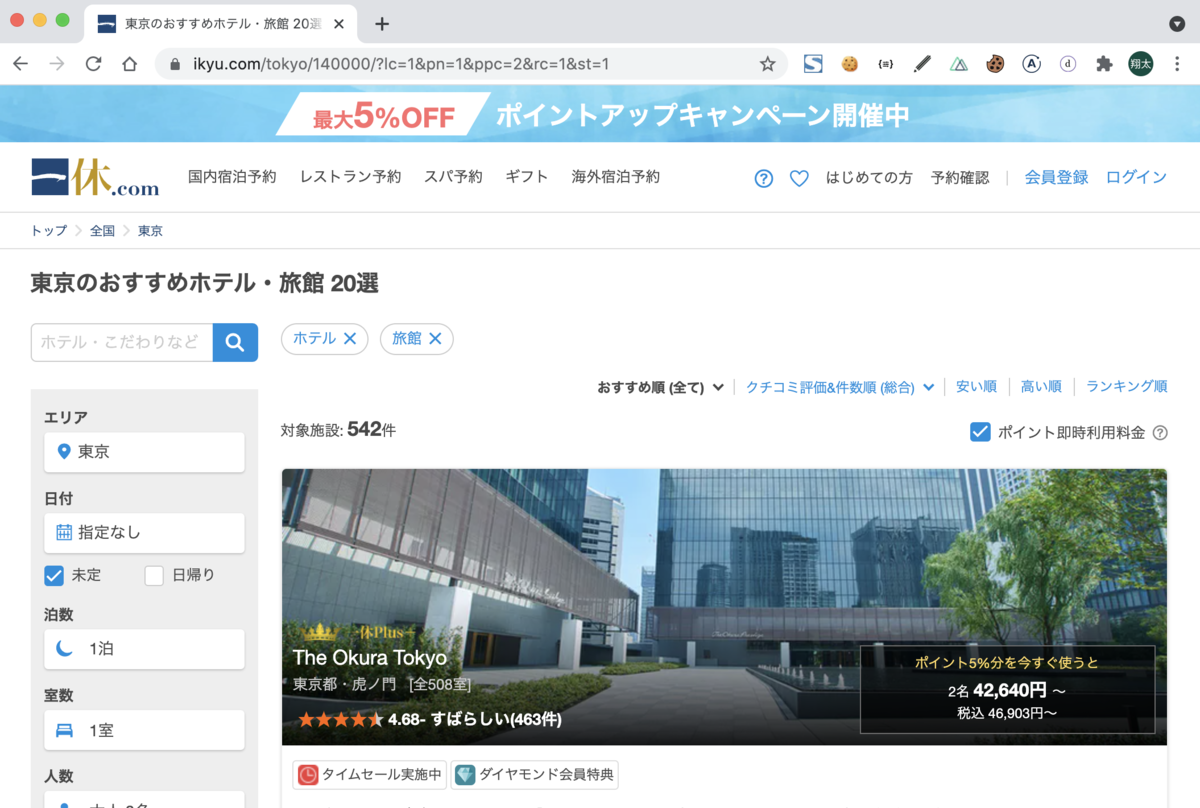Screen dimensions: 1200x808
Task: Enable the 日帰り checkbox
Action: [155, 575]
